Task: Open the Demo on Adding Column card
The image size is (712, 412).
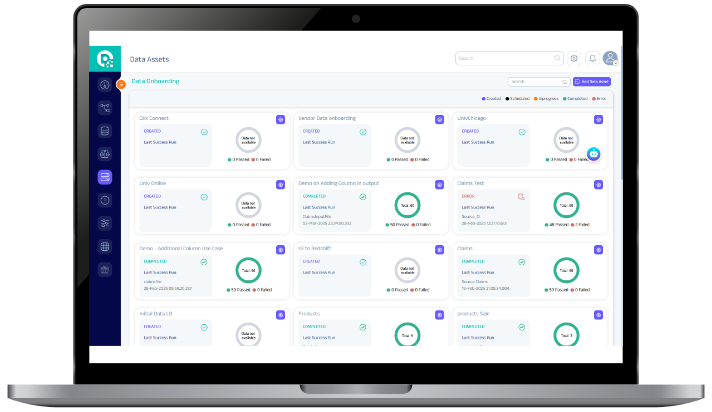Action: (x=341, y=184)
